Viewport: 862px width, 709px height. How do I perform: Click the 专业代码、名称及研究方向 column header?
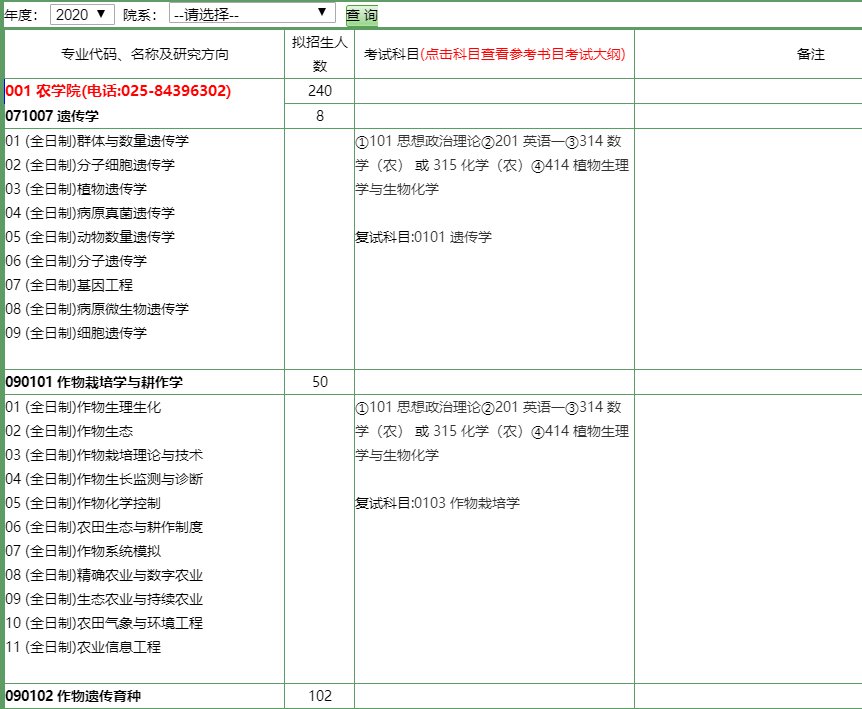144,55
